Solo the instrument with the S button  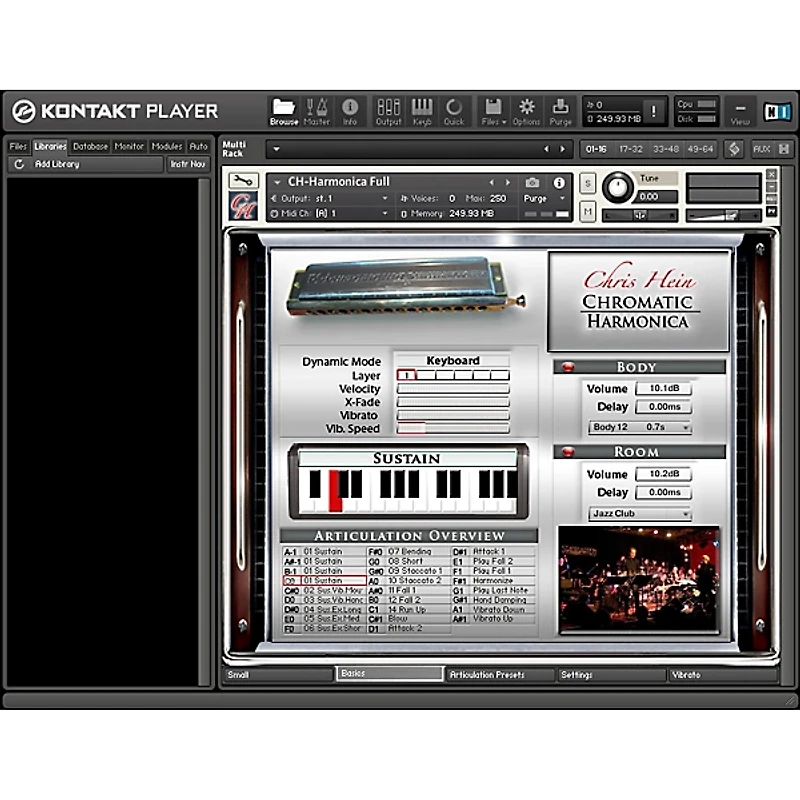(587, 183)
